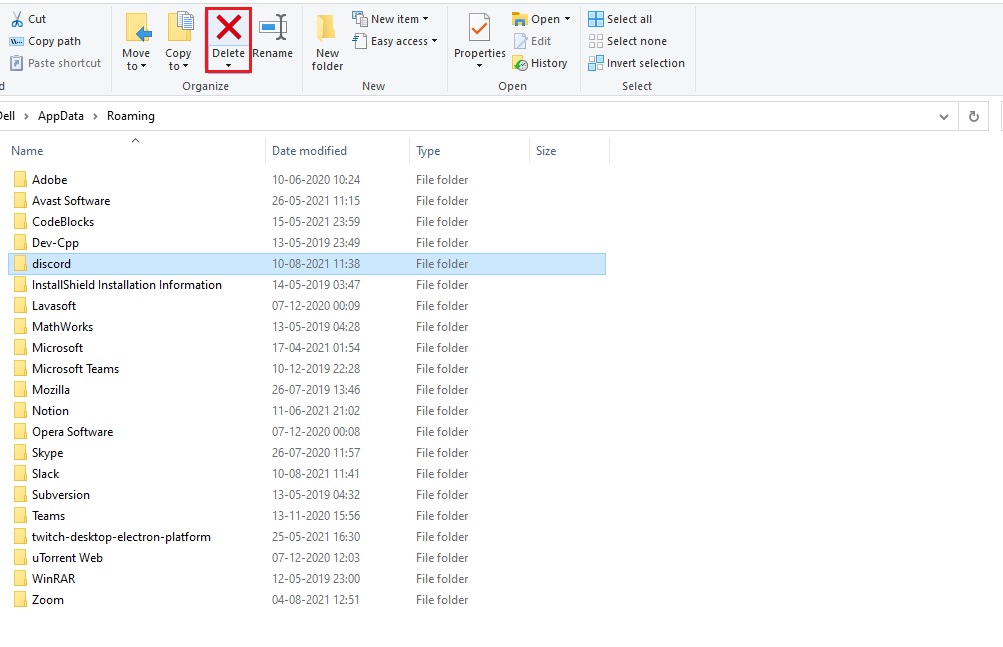This screenshot has height=647, width=1003.
Task: Click discord date 10-08-2021 11:38
Action: click(316, 264)
